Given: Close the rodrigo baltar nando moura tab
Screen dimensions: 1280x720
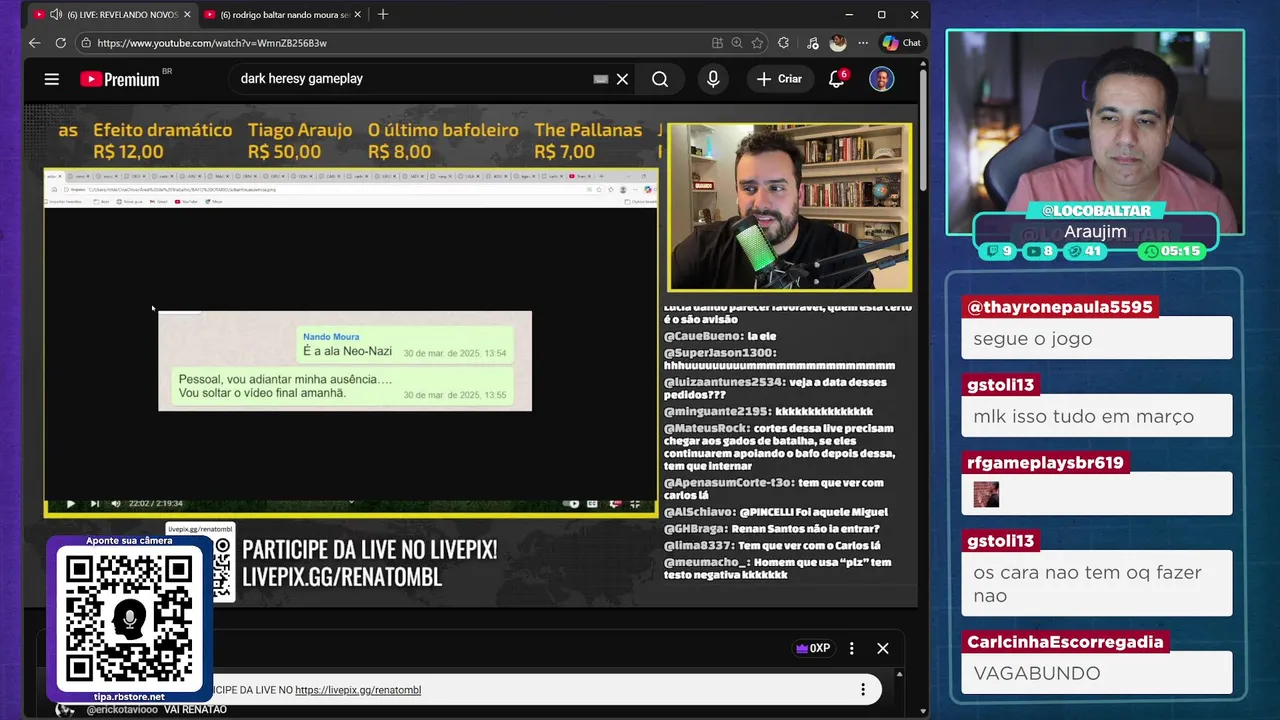Looking at the screenshot, I should (x=357, y=15).
